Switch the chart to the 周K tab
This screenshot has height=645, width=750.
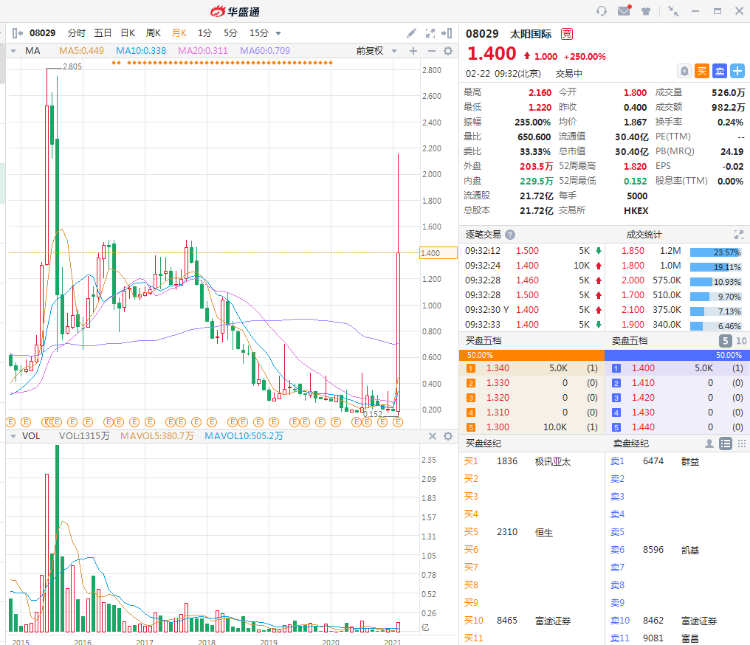154,33
